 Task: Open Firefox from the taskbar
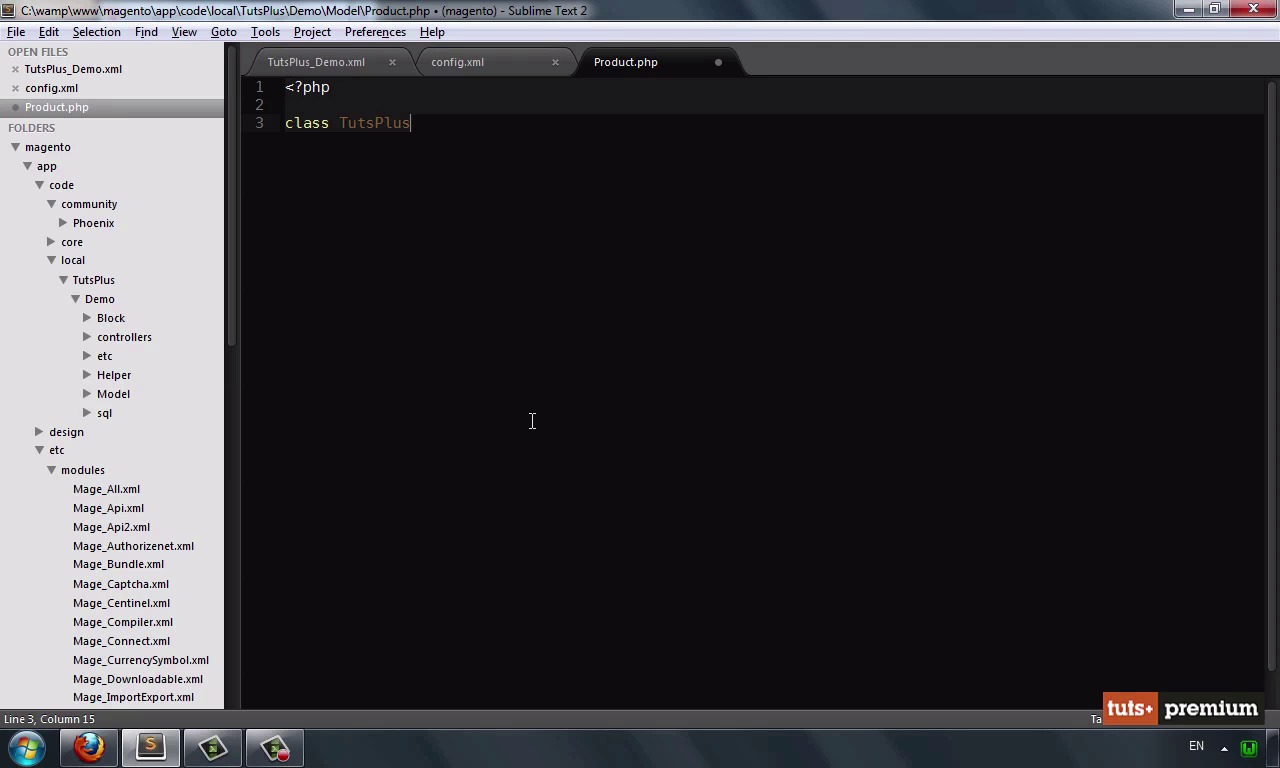point(89,747)
